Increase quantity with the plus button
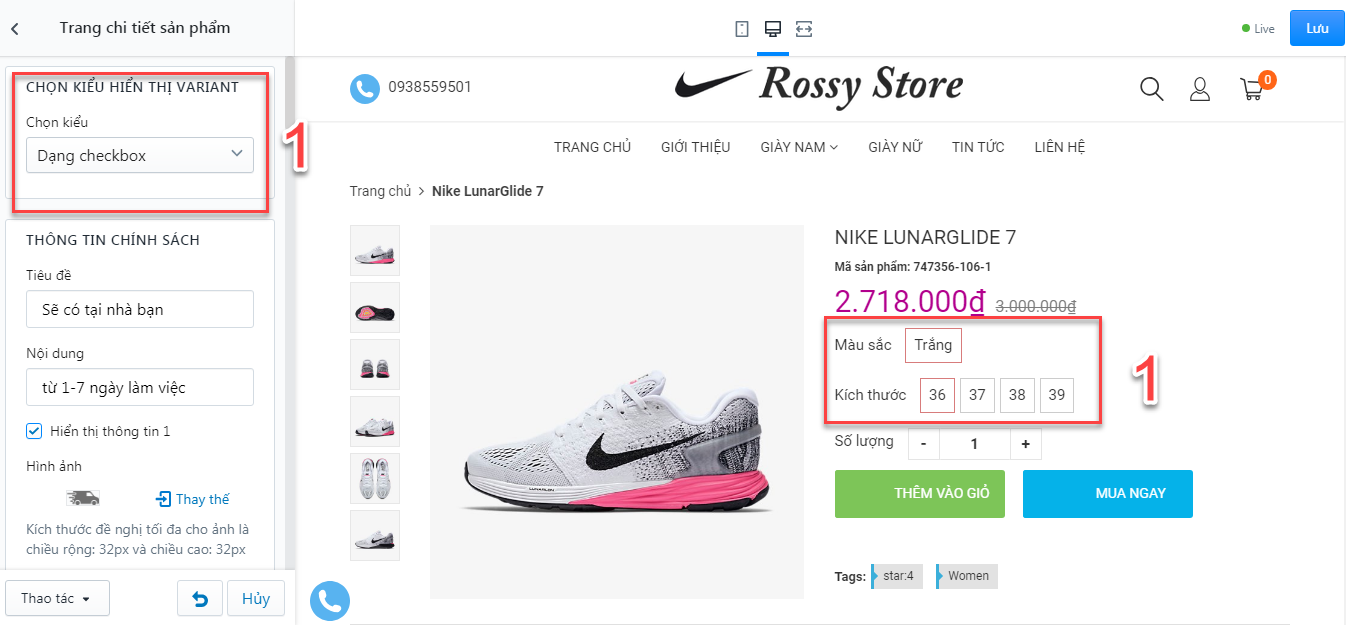The width and height of the screenshot is (1346, 625). pos(1025,443)
